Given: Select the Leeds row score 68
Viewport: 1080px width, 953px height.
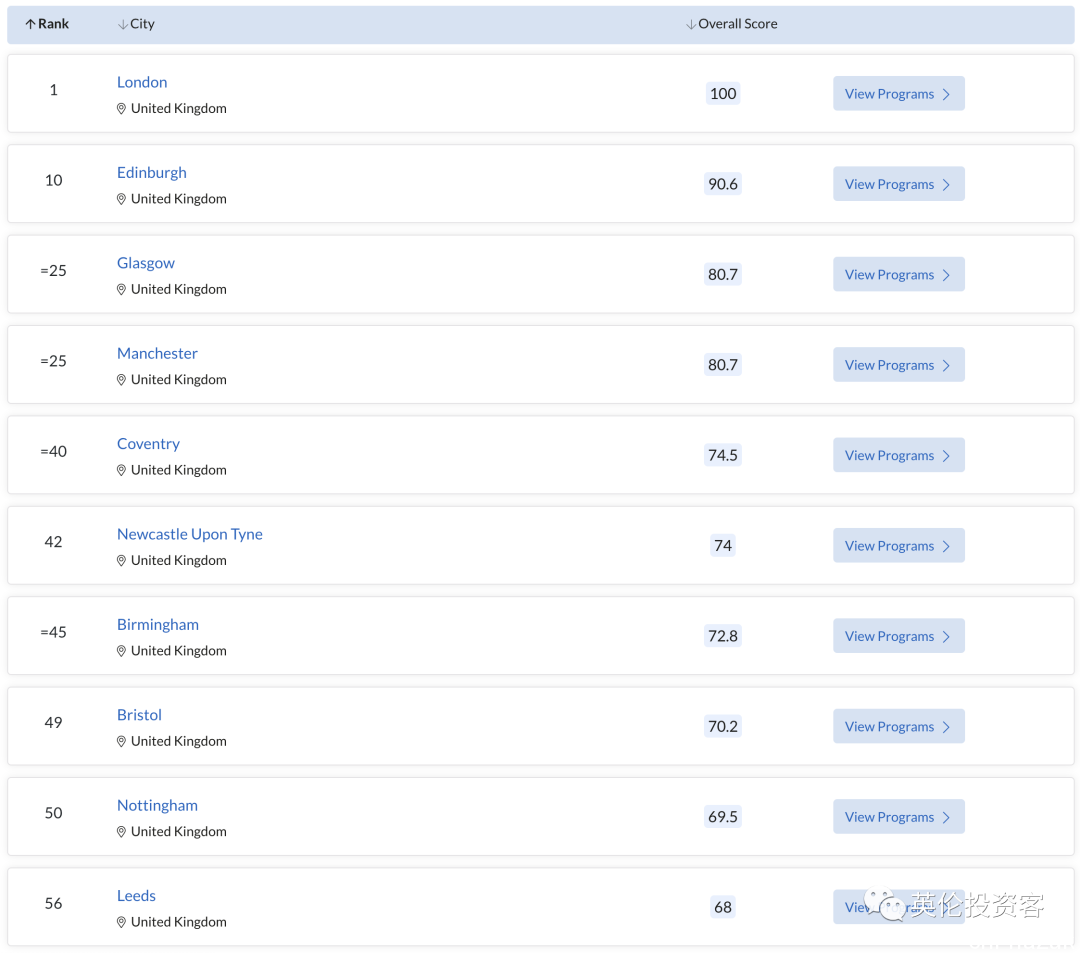Looking at the screenshot, I should [723, 908].
